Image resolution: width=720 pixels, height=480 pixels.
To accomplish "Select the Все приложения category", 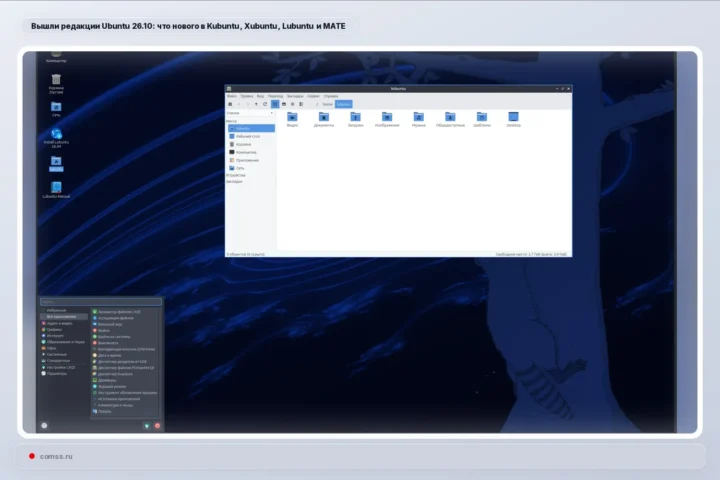I will point(64,317).
